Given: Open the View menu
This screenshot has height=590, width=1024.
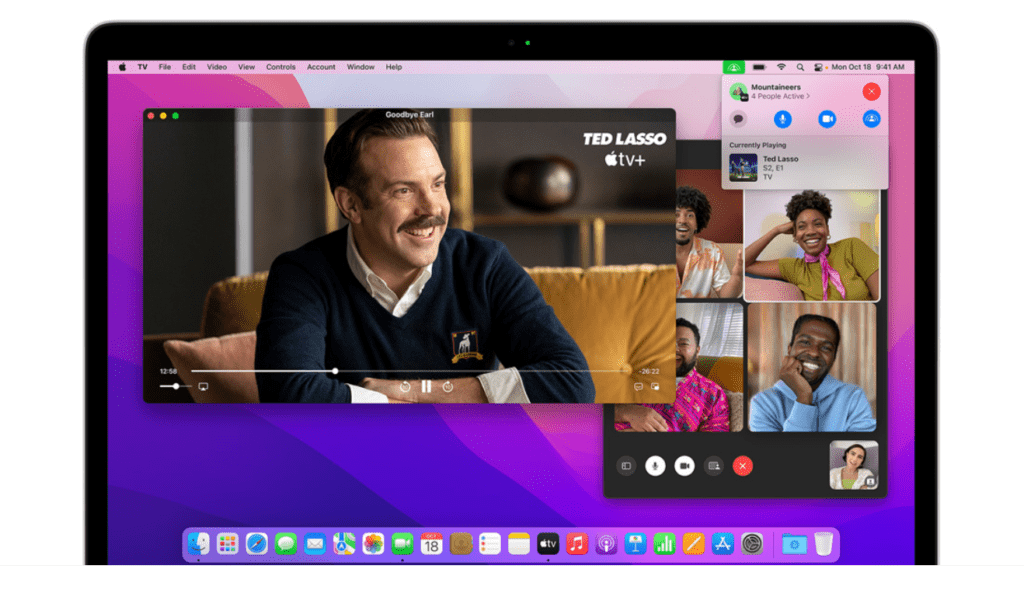Looking at the screenshot, I should click(x=246, y=67).
